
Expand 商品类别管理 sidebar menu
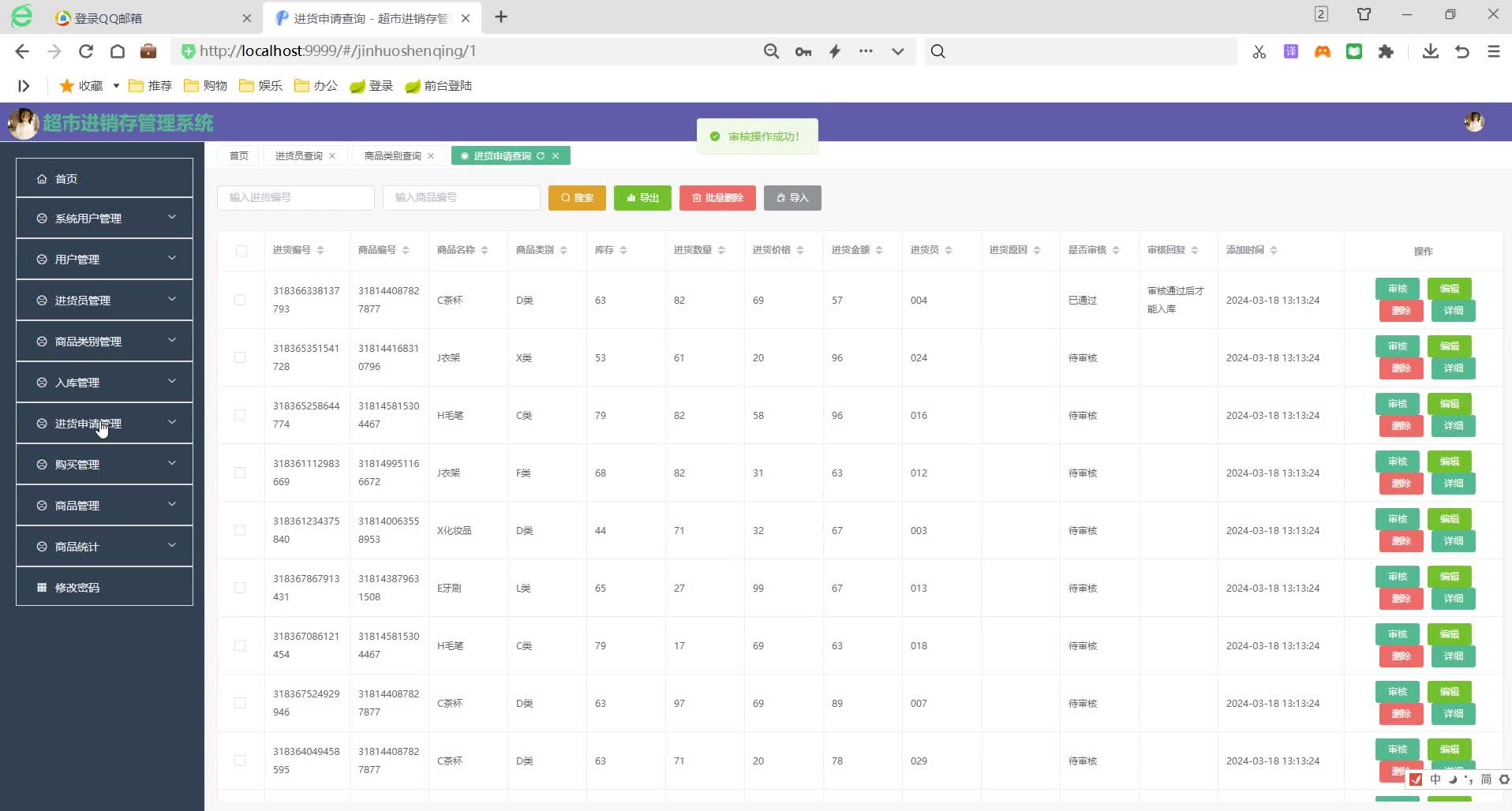pyautogui.click(x=104, y=342)
